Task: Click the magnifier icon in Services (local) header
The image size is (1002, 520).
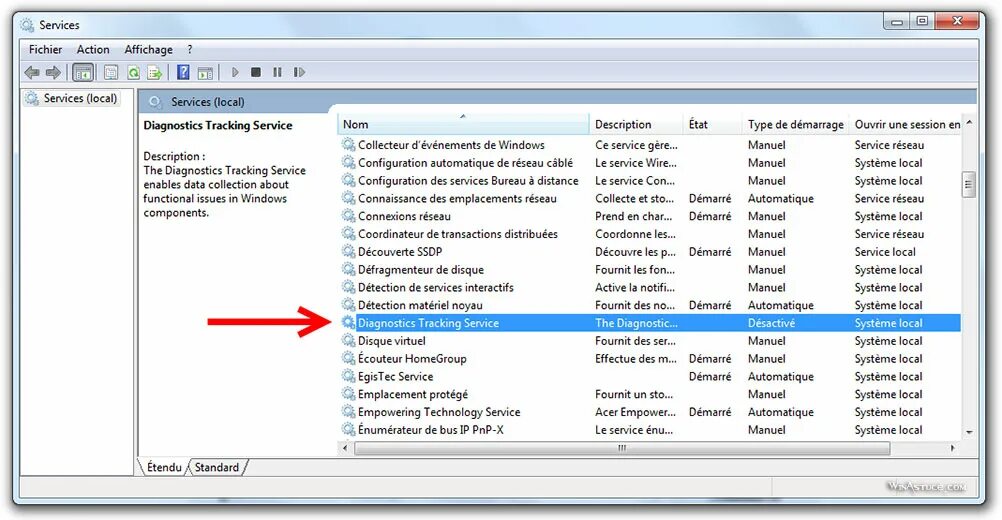Action: 155,102
